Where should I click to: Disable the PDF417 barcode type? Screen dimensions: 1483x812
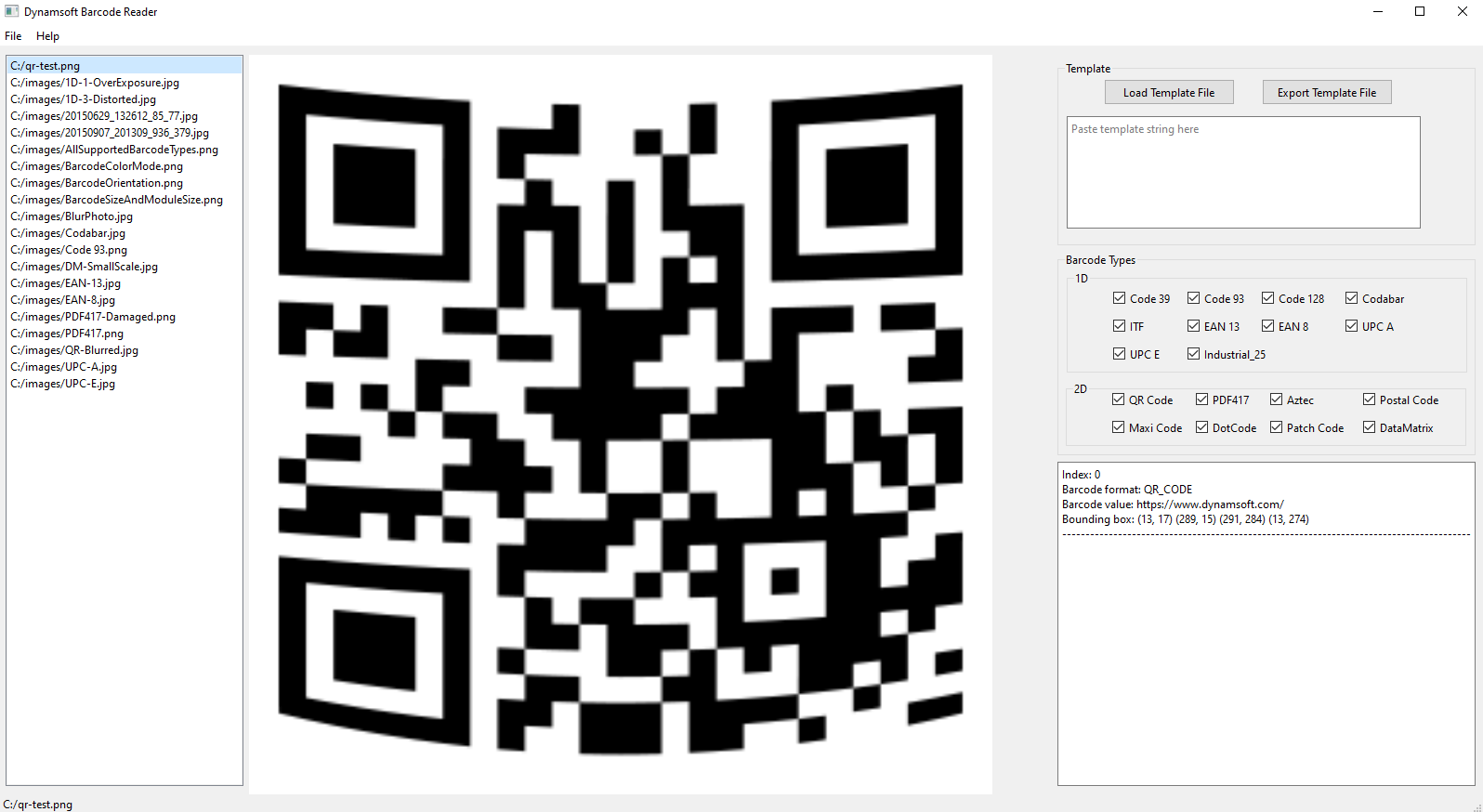tap(1202, 399)
